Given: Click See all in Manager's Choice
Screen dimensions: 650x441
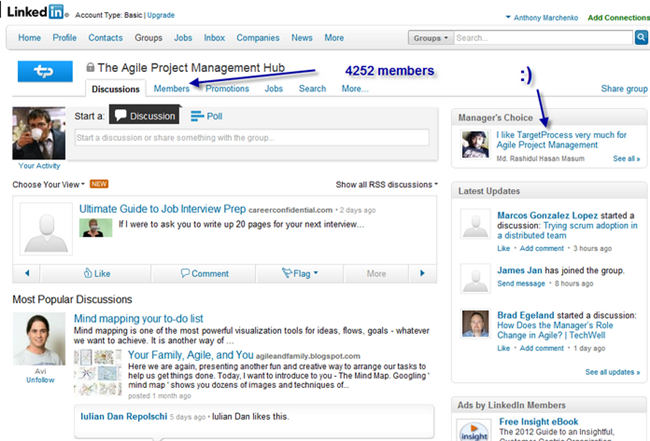Looking at the screenshot, I should click(x=626, y=159).
